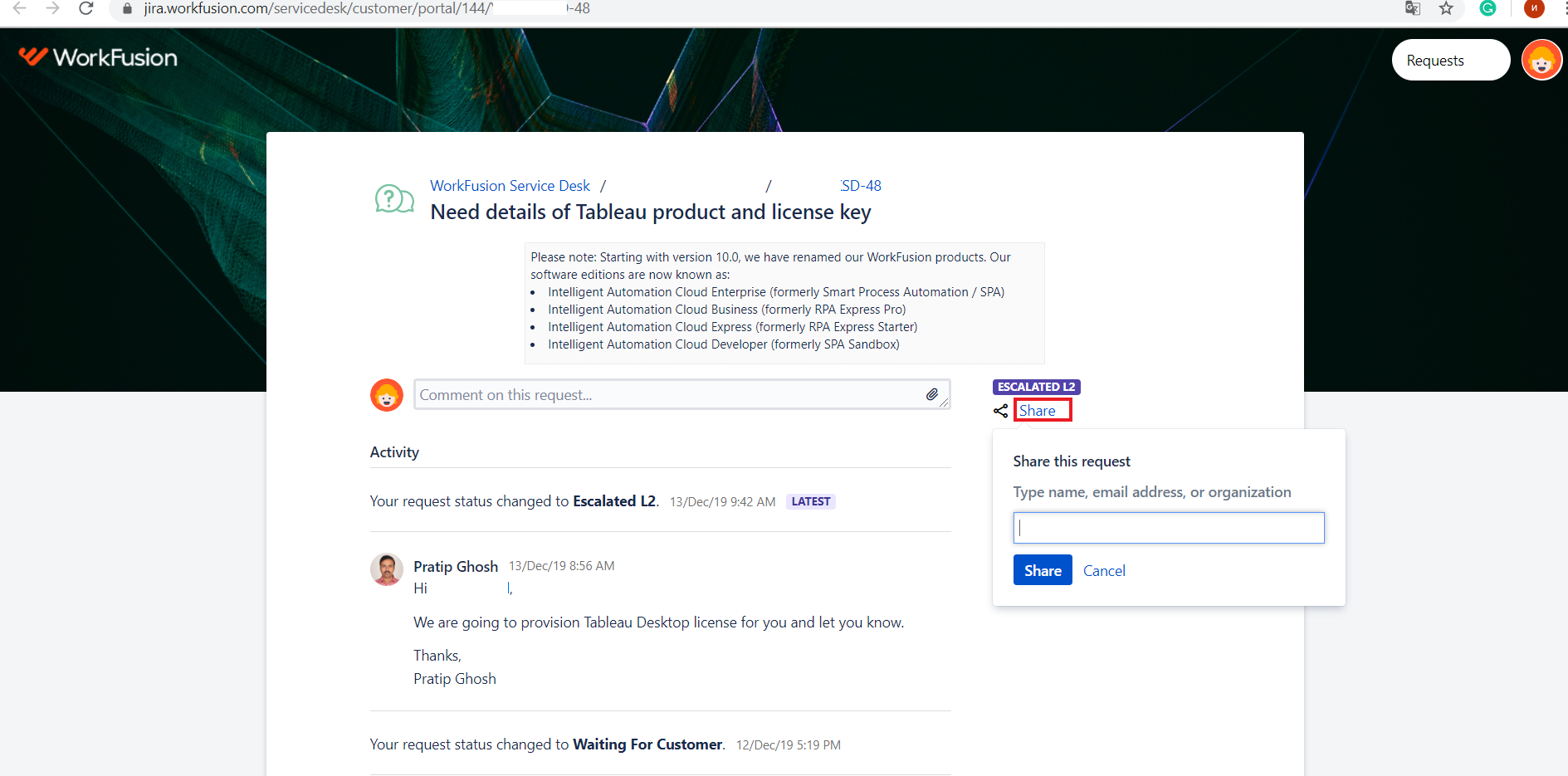This screenshot has height=776, width=1568.
Task: Open the WorkFusion Service Desk breadcrumb link
Action: pos(510,186)
